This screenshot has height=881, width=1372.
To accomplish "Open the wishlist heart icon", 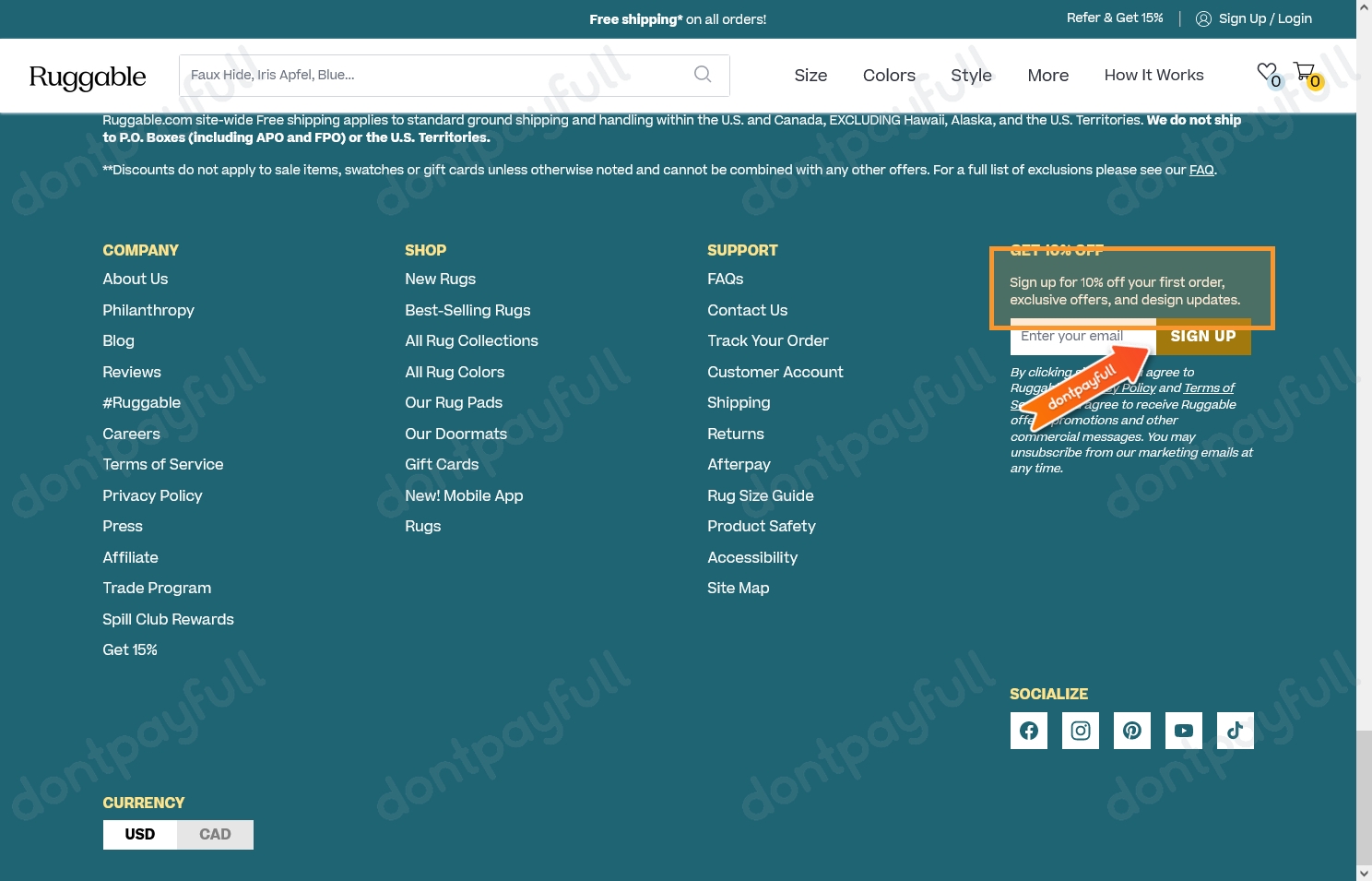I will click(1268, 72).
